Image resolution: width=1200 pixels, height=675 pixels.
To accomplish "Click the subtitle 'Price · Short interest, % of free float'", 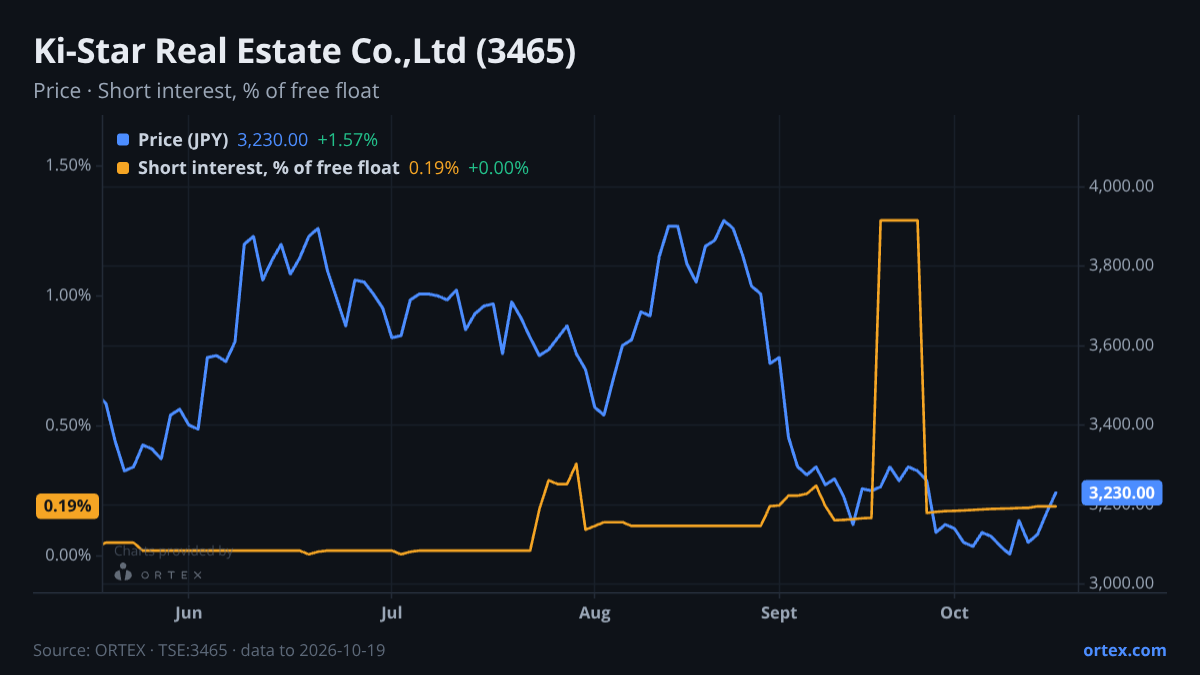I will [x=206, y=91].
